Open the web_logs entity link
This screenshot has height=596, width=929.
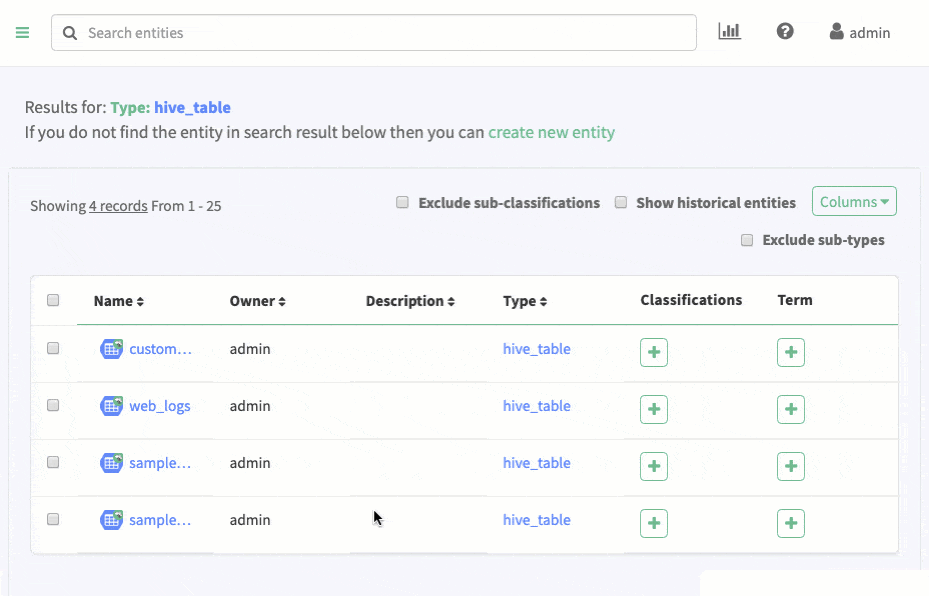(159, 406)
